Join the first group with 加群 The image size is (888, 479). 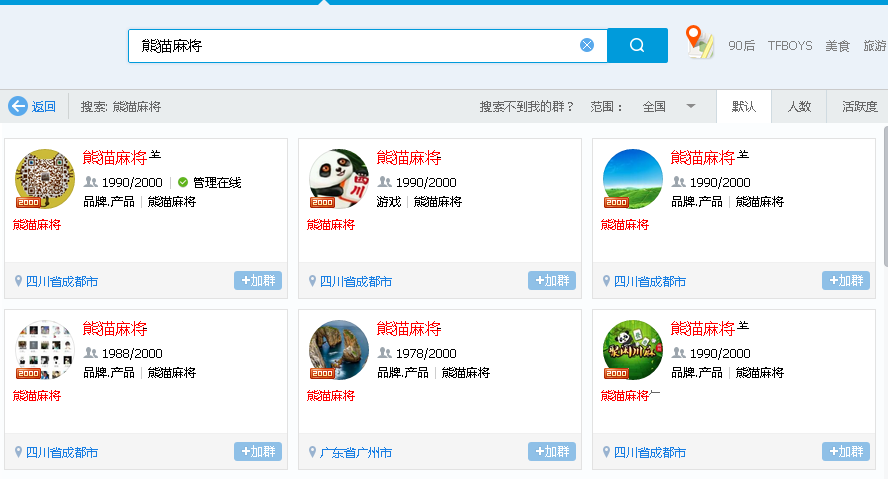pos(258,281)
